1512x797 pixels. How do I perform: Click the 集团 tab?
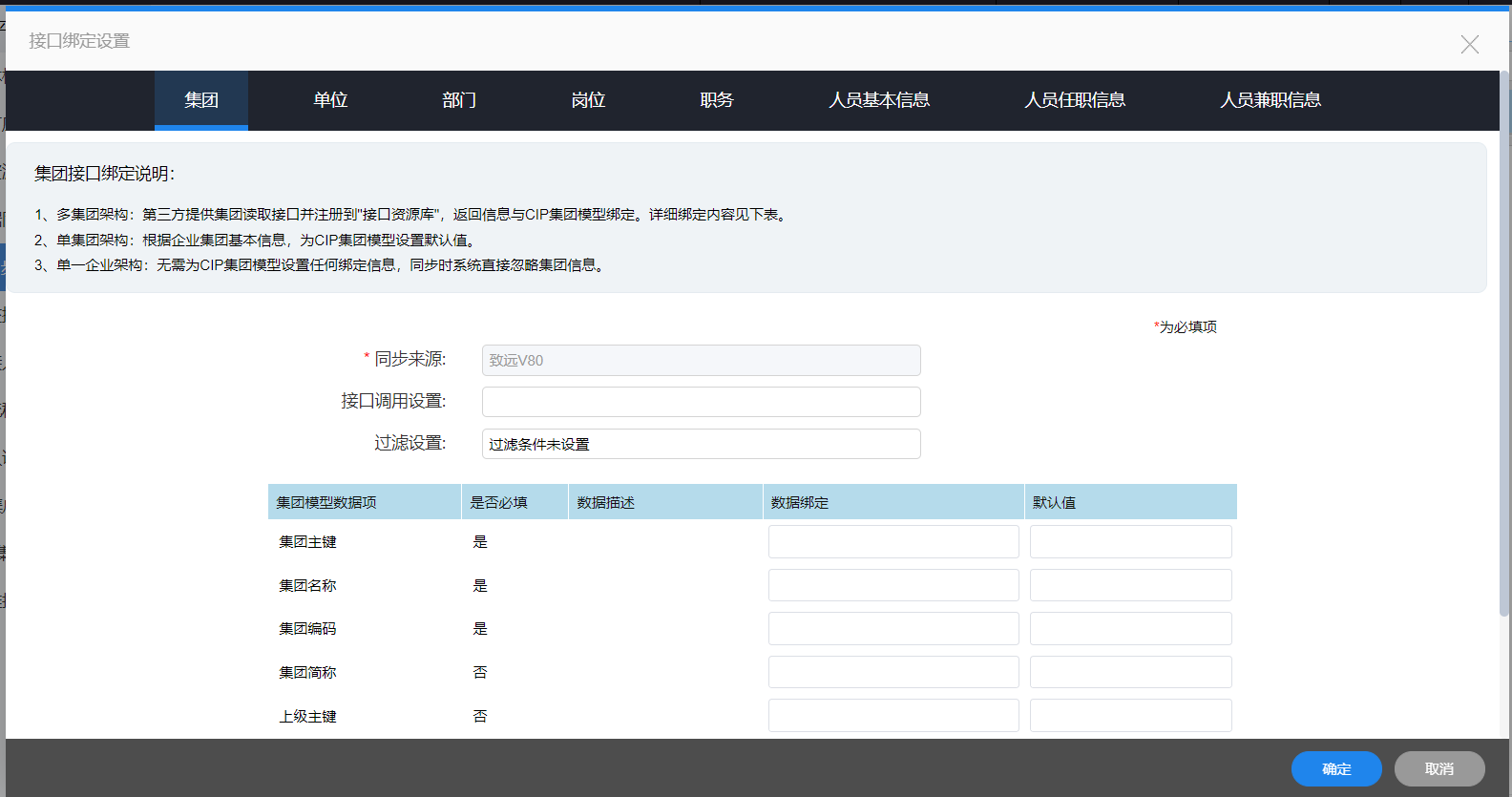[201, 100]
